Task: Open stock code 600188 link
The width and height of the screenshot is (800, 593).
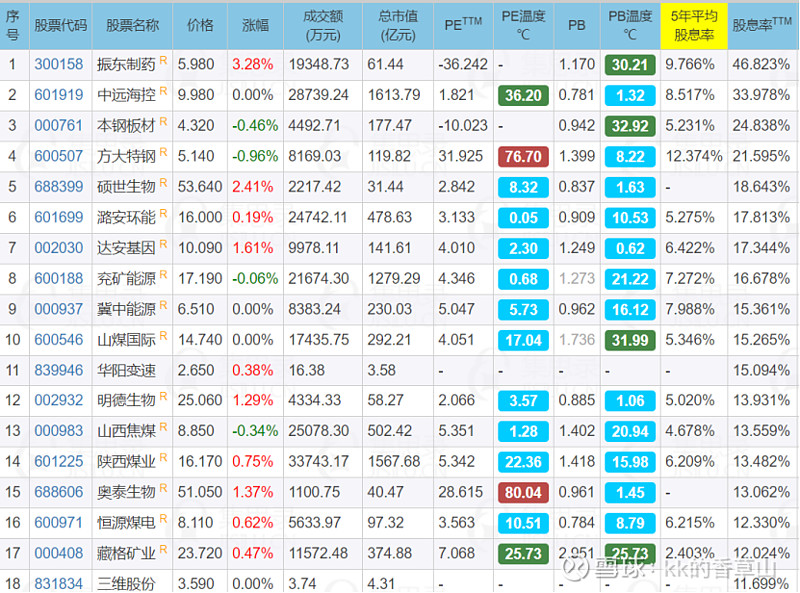Action: click(x=59, y=279)
